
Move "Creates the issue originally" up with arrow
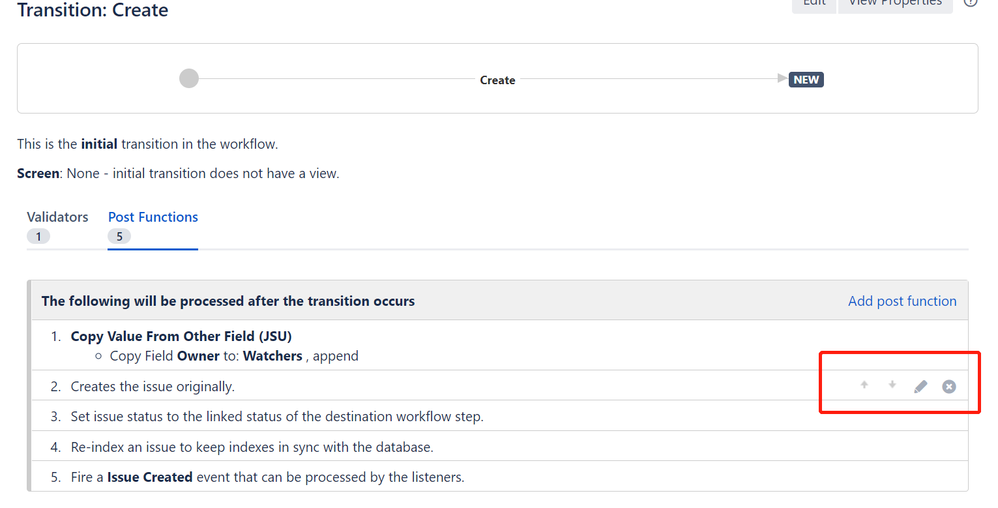pyautogui.click(x=864, y=385)
